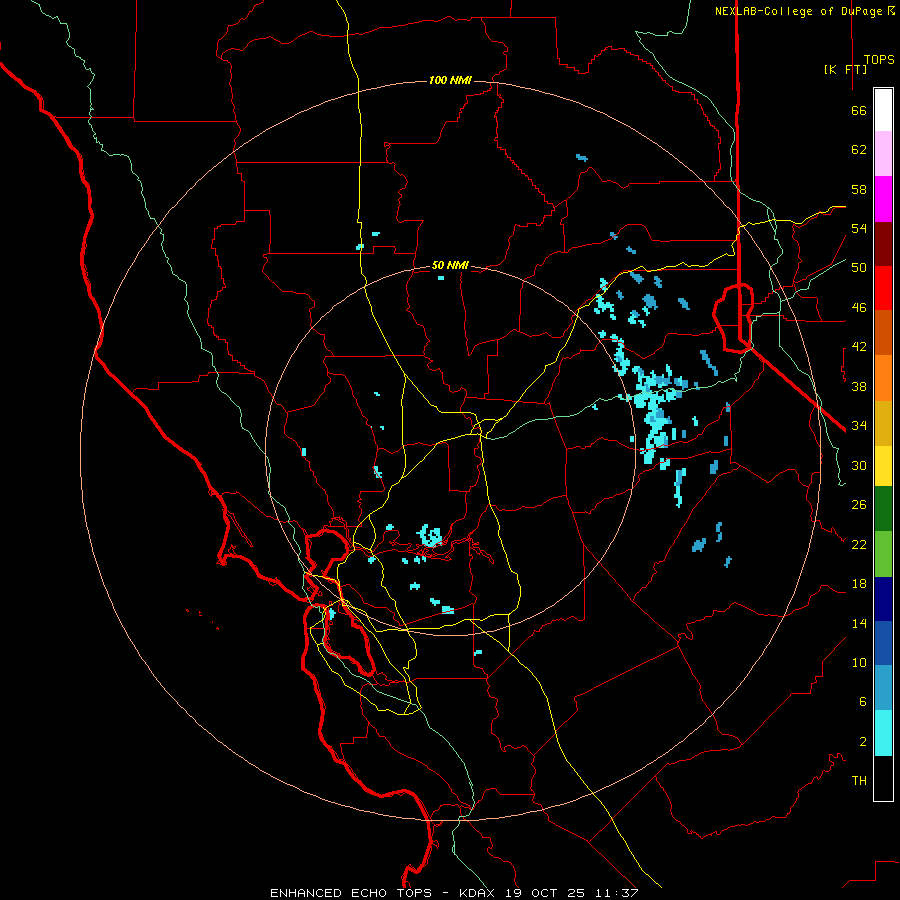This screenshot has width=900, height=900.
Task: Pick the light steel-blue legend swatch
Action: (x=883, y=688)
